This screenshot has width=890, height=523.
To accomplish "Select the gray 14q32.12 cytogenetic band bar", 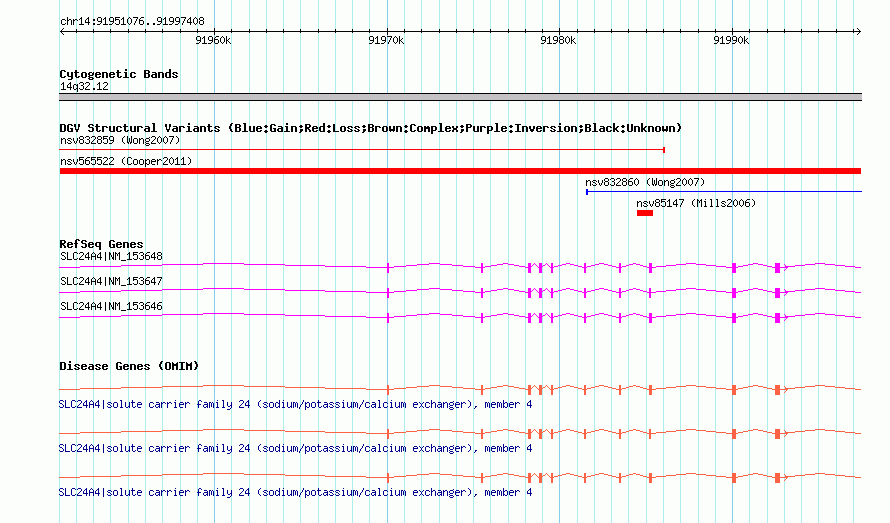I will click(460, 97).
